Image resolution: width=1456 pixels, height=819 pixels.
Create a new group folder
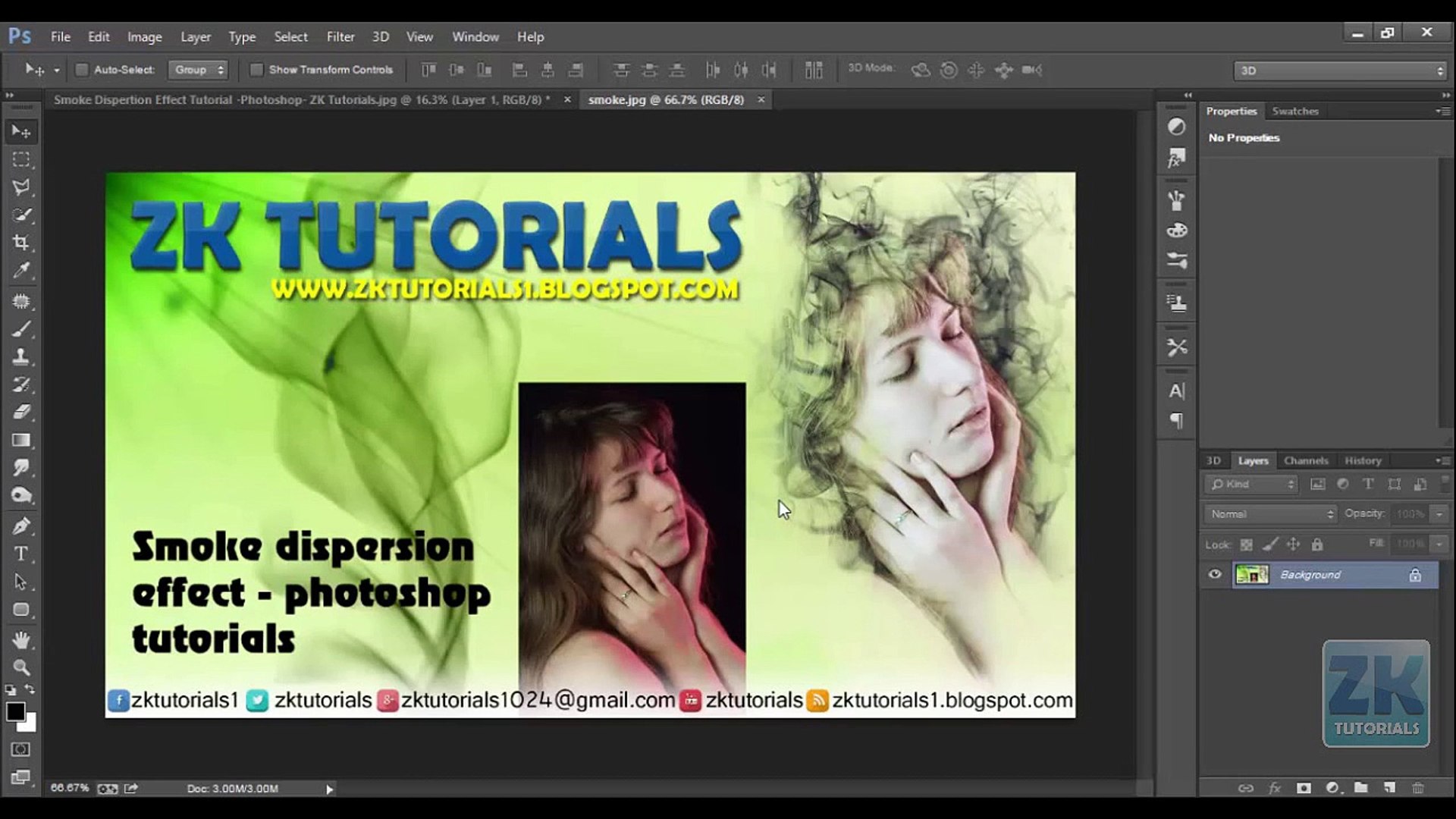coord(1361,788)
